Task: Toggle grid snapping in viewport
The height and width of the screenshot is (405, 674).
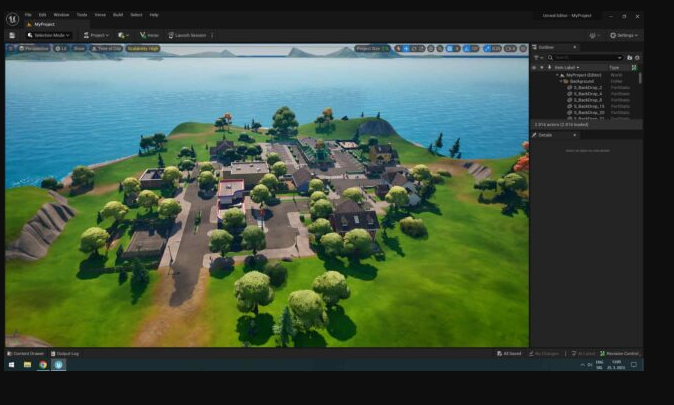Action: [450, 49]
